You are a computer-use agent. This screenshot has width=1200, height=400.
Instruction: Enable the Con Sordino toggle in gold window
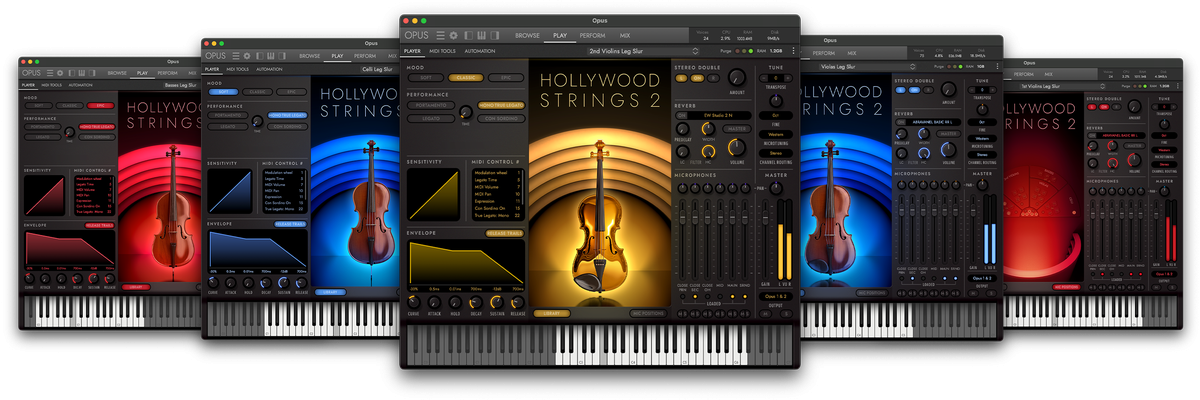click(x=501, y=119)
